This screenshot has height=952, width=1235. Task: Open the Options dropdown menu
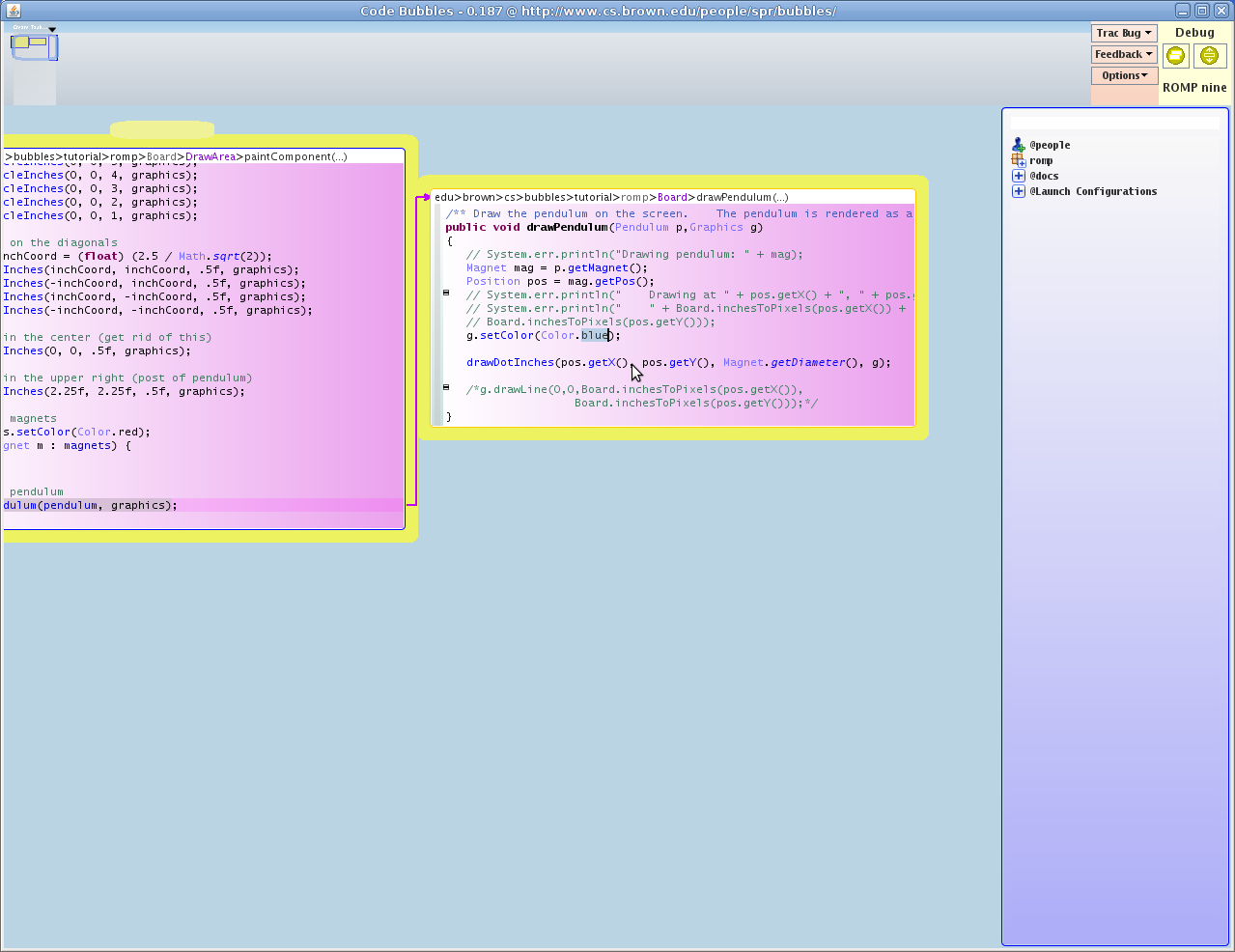1124,75
